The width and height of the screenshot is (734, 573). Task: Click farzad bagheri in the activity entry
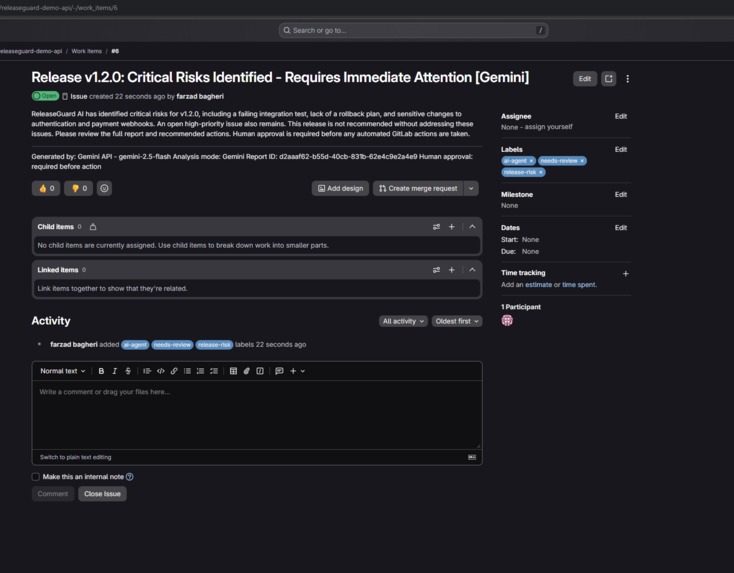[x=74, y=345]
